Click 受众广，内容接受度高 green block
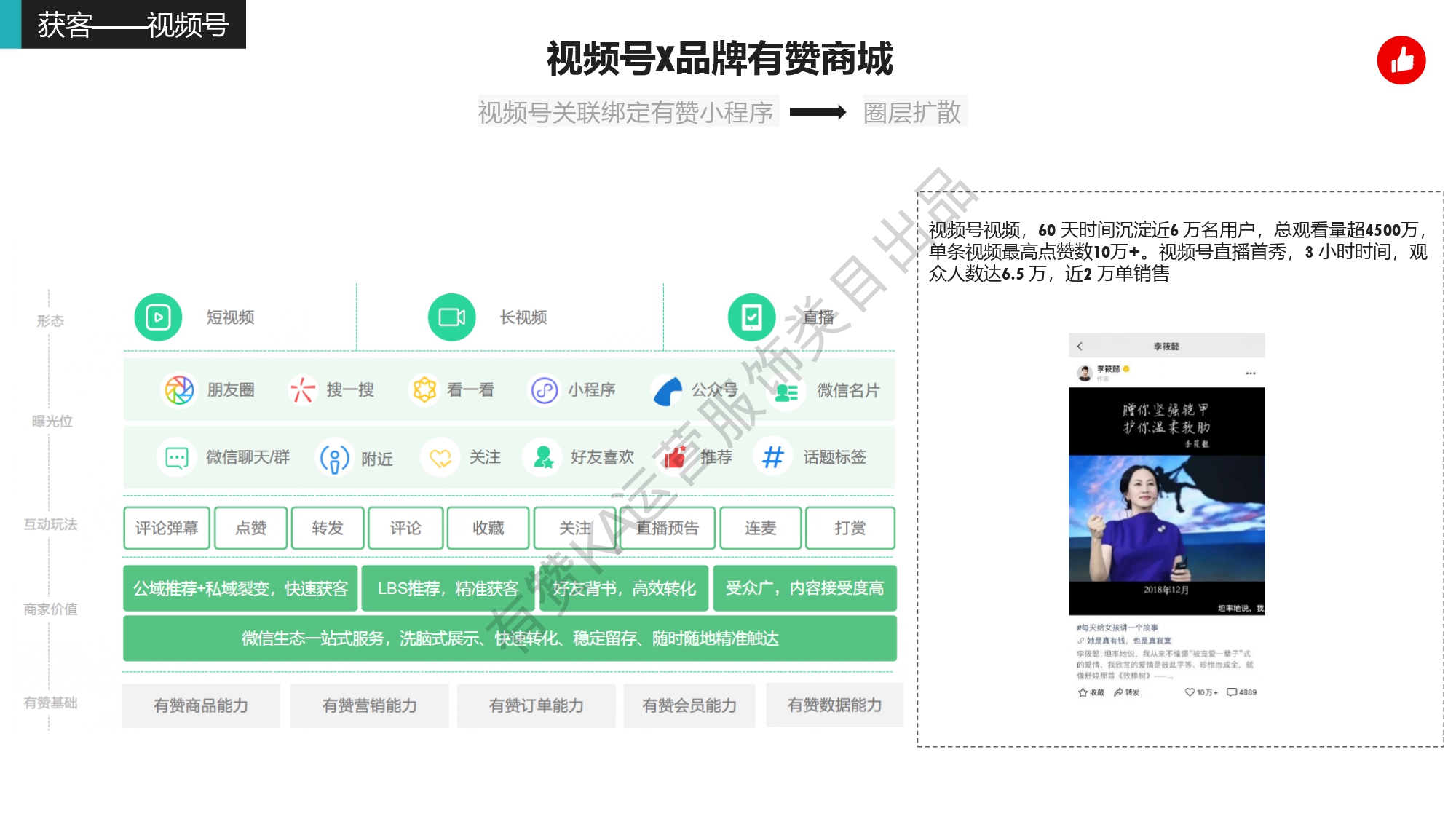This screenshot has height=819, width=1456. [x=805, y=588]
